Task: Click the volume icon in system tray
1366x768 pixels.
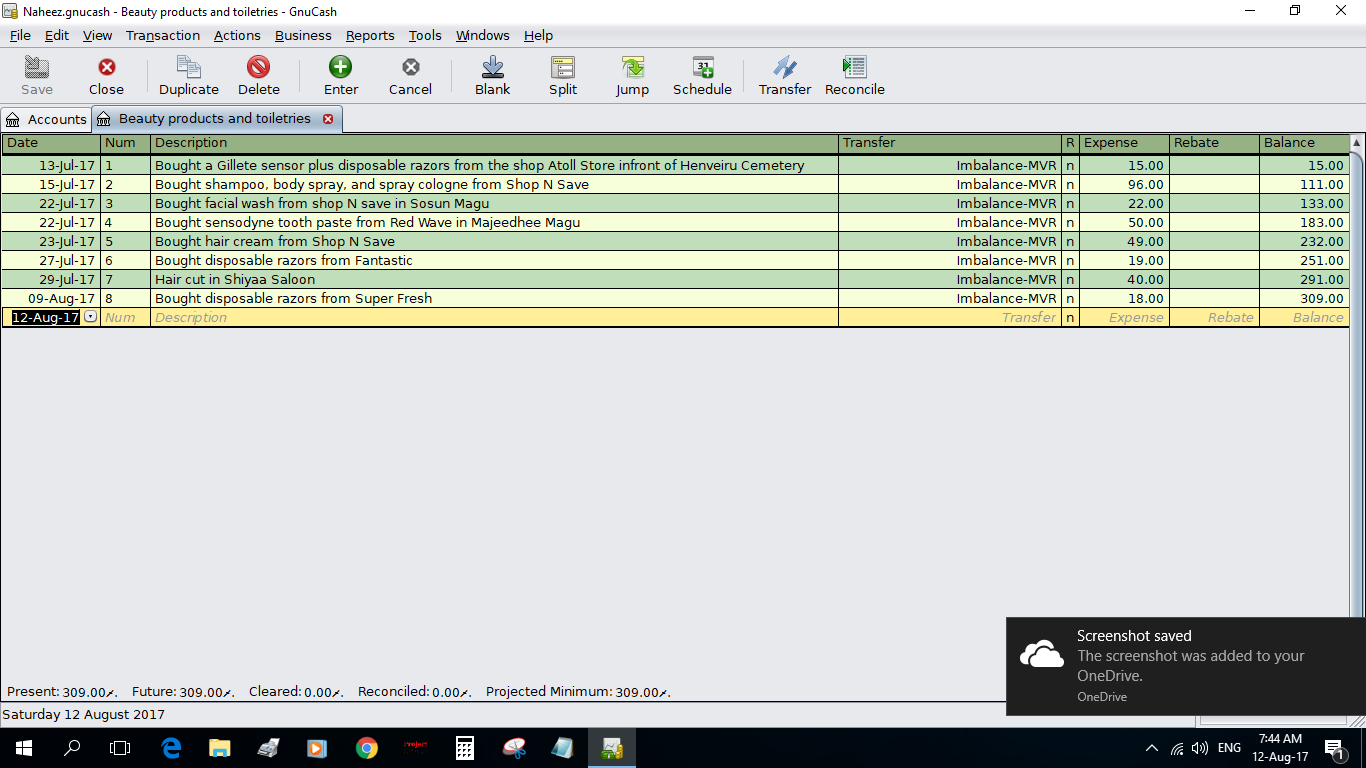Action: click(1200, 748)
